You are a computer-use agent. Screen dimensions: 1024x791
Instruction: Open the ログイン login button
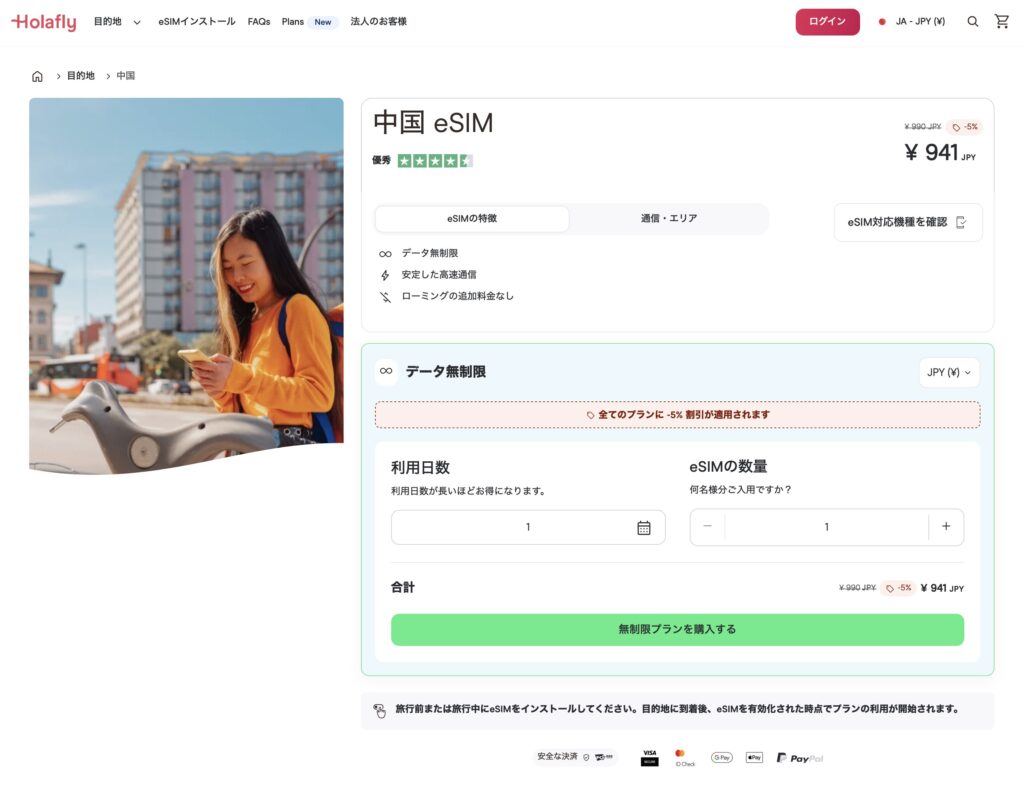(x=827, y=21)
